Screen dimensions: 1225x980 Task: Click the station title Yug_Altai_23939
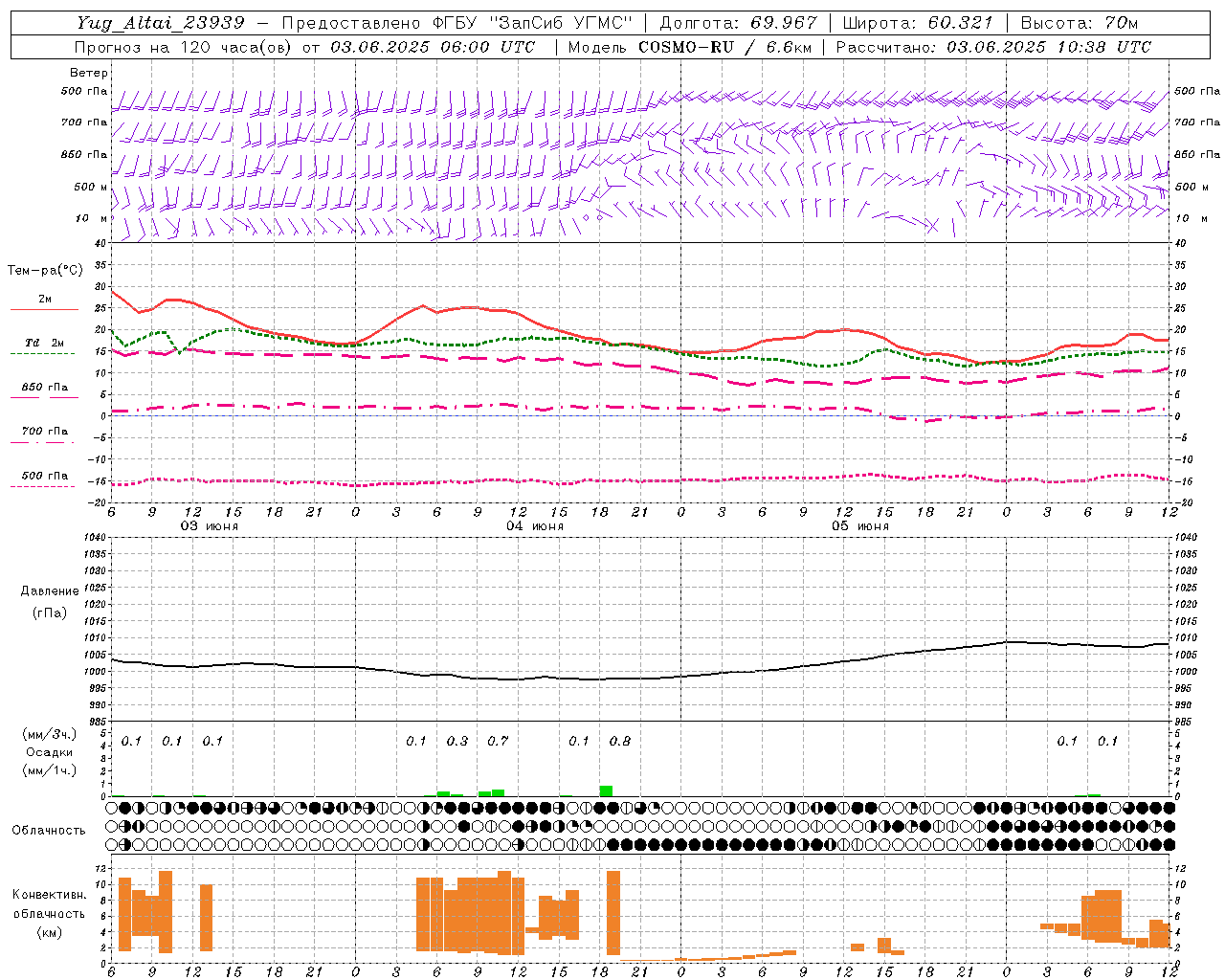pos(161,23)
